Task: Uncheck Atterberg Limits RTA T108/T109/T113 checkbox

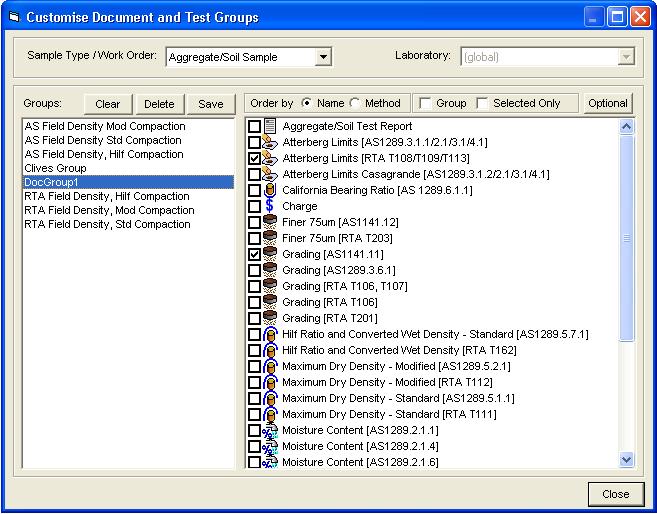Action: click(x=255, y=159)
